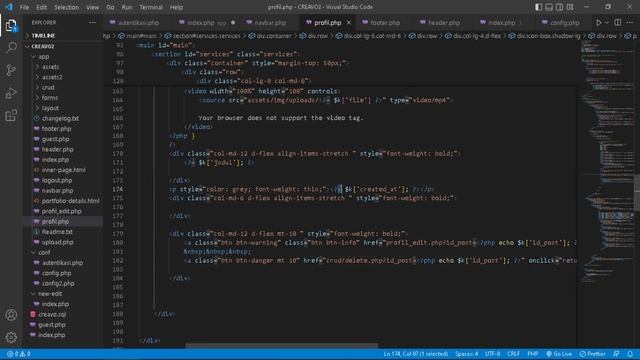Click the Ln 174, Col 87 status item

click(415, 354)
